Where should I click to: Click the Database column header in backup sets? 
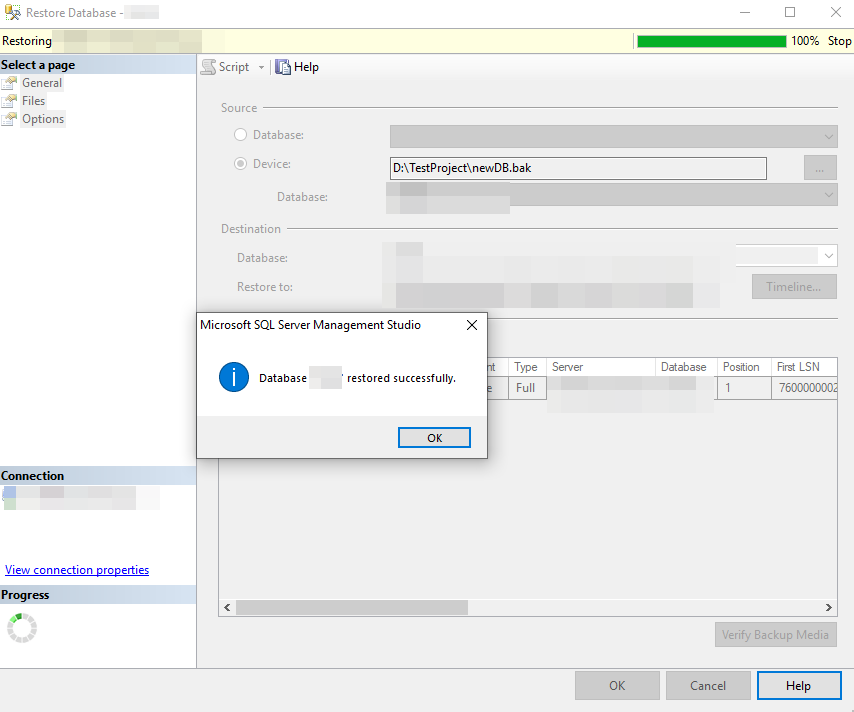[x=686, y=367]
